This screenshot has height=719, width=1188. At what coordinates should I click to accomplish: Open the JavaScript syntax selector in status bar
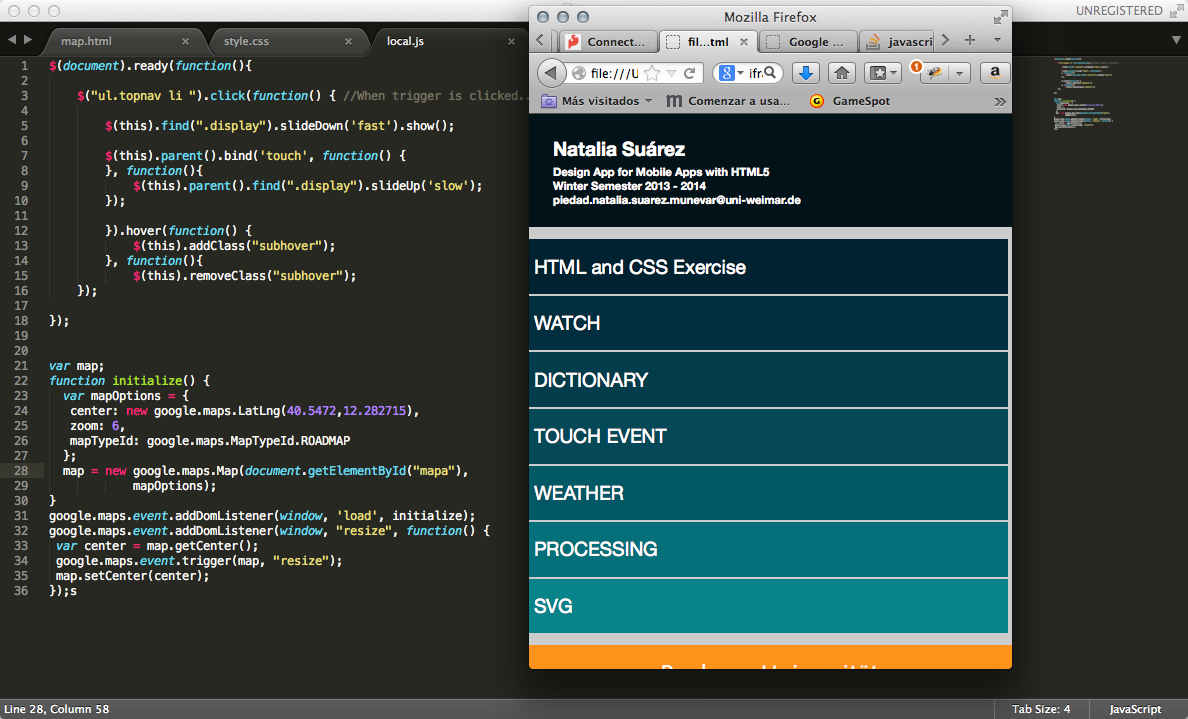coord(1135,709)
